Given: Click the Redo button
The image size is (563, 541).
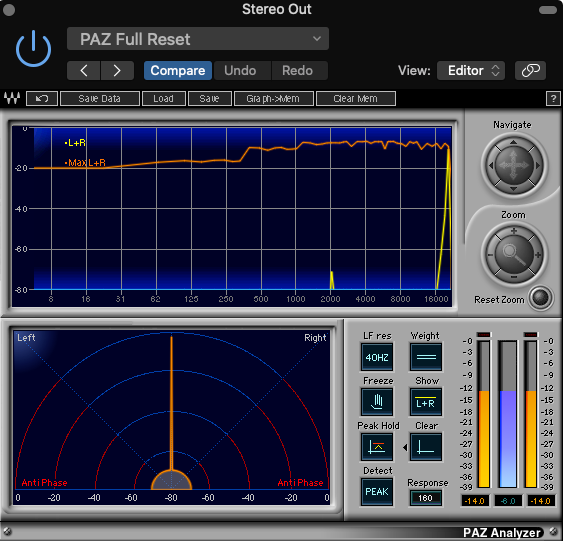Looking at the screenshot, I should pyautogui.click(x=297, y=70).
